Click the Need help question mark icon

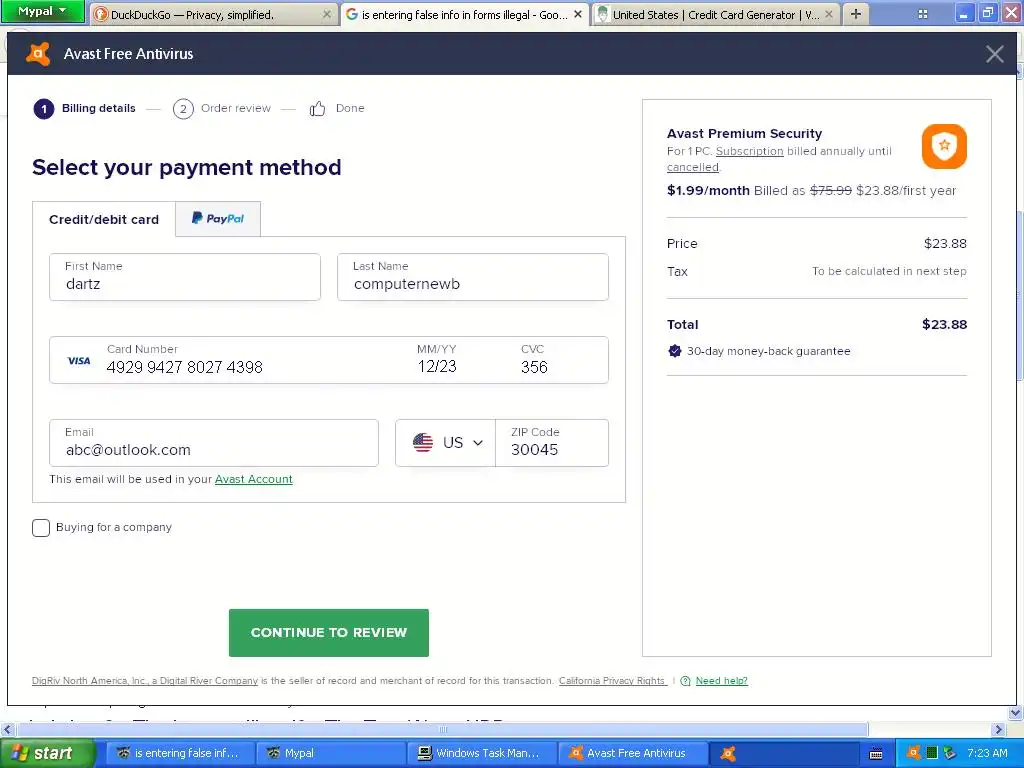coord(685,680)
